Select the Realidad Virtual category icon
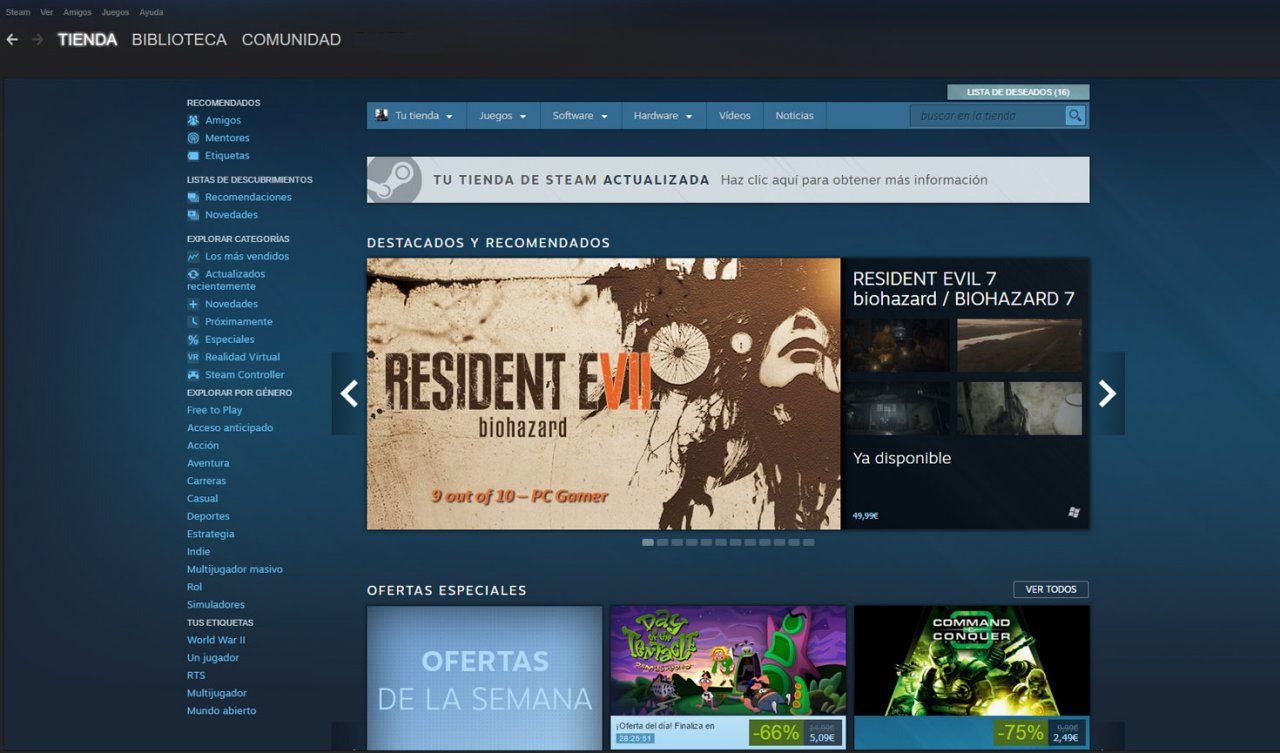1280x753 pixels. coord(192,356)
